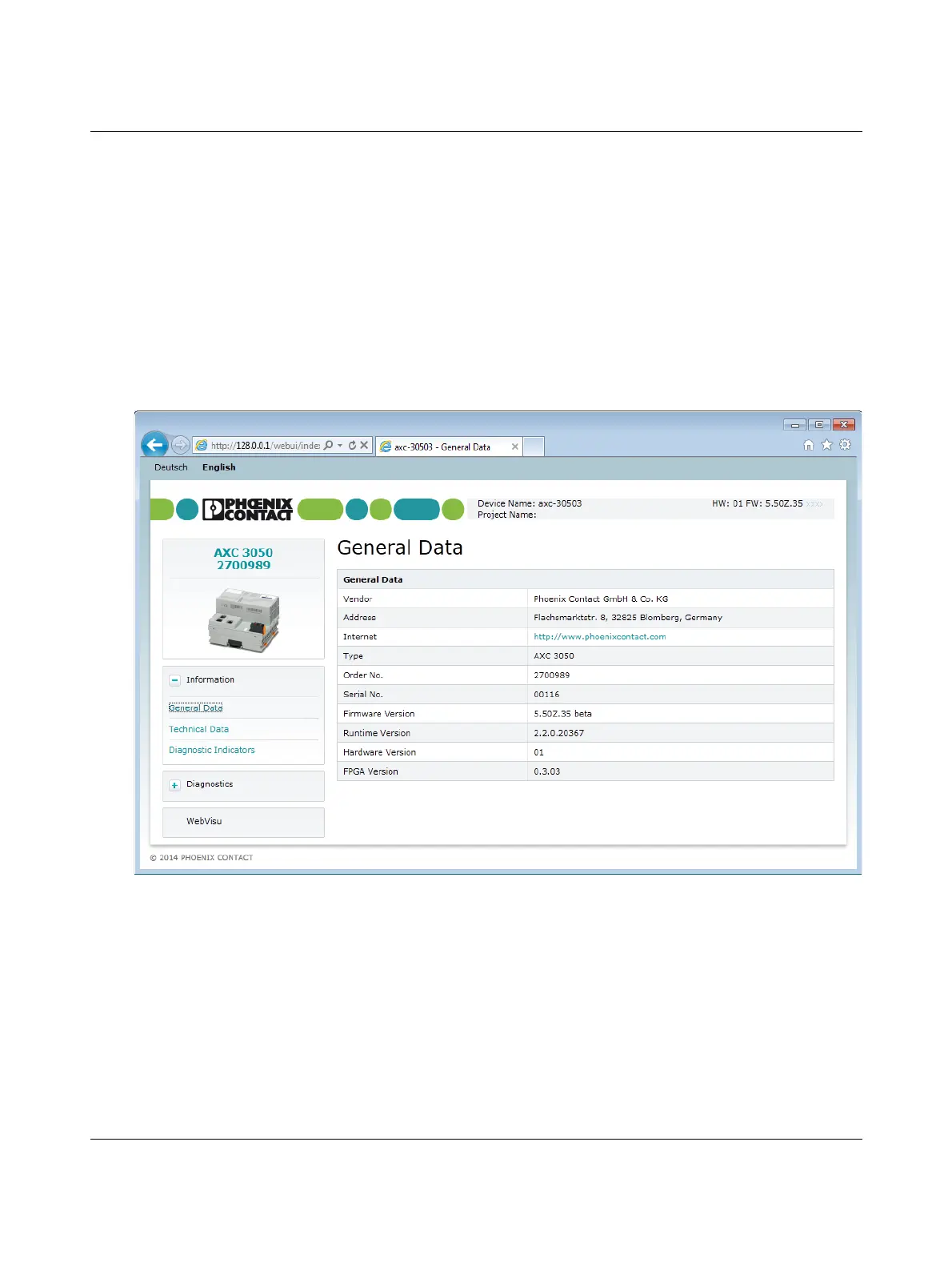Refresh the page with reload icon
Screen dimensions: 952x1266
pyautogui.click(x=352, y=445)
